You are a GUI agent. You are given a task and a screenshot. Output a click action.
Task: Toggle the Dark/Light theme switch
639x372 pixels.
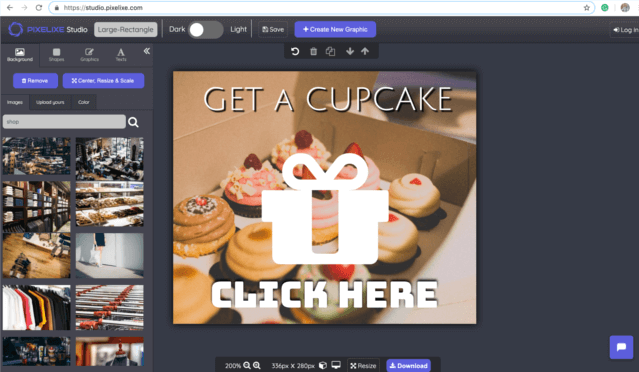pos(205,30)
